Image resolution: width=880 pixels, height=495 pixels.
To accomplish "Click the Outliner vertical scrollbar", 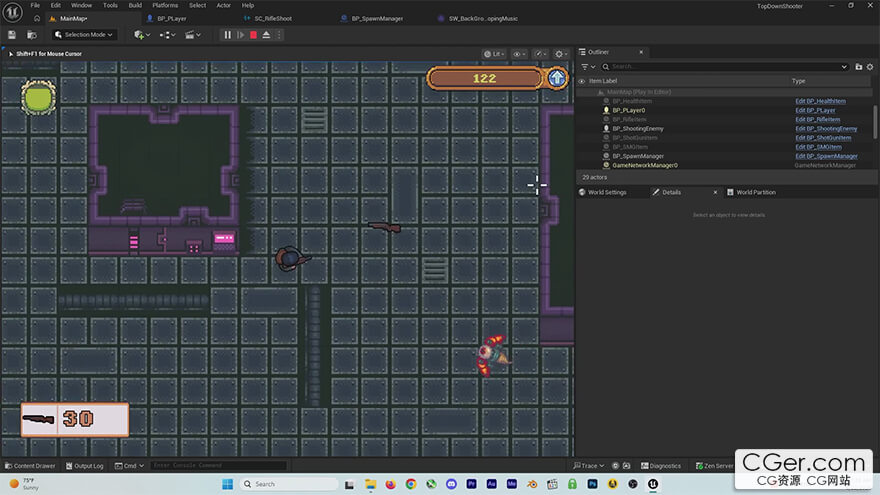I will [875, 122].
